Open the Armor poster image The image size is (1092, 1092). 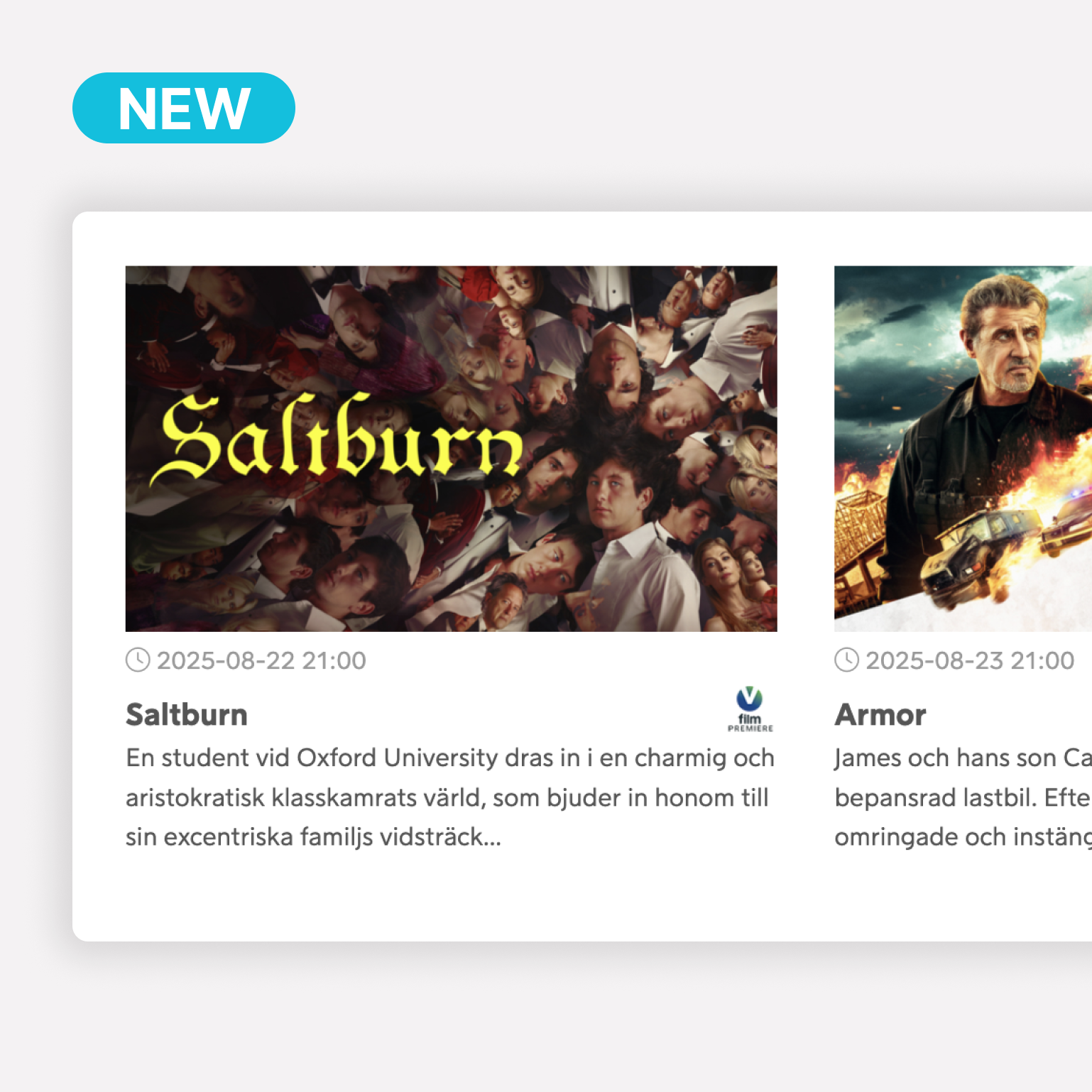(x=963, y=449)
